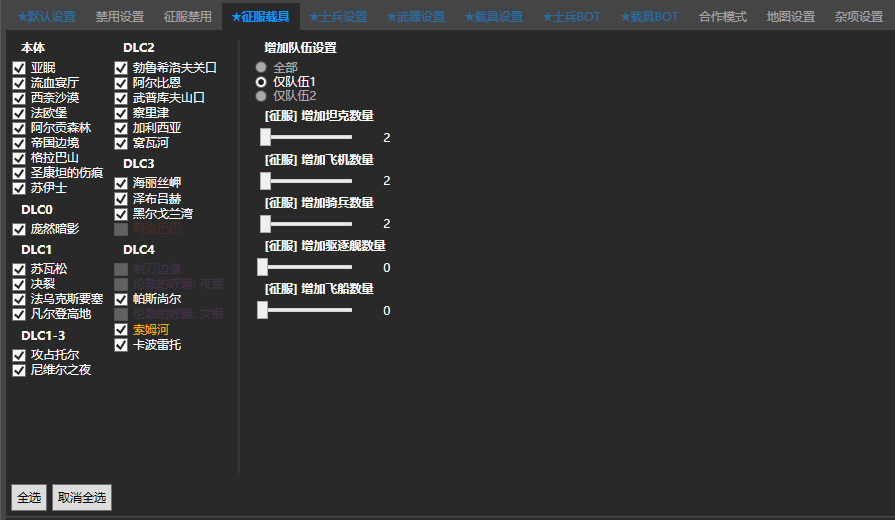Toggle the 西奈沙漠 checkbox

pyautogui.click(x=19, y=98)
